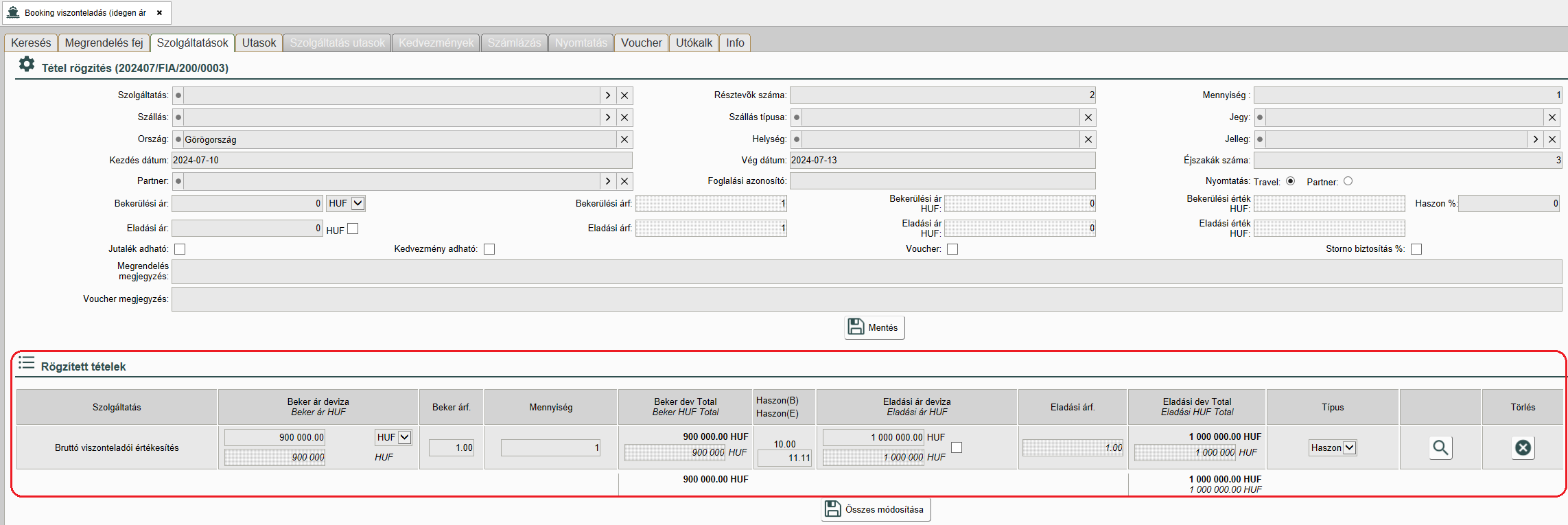Delete the Bruttó viszonteladói értékesítés row
The height and width of the screenshot is (525, 1568).
coord(1523,448)
